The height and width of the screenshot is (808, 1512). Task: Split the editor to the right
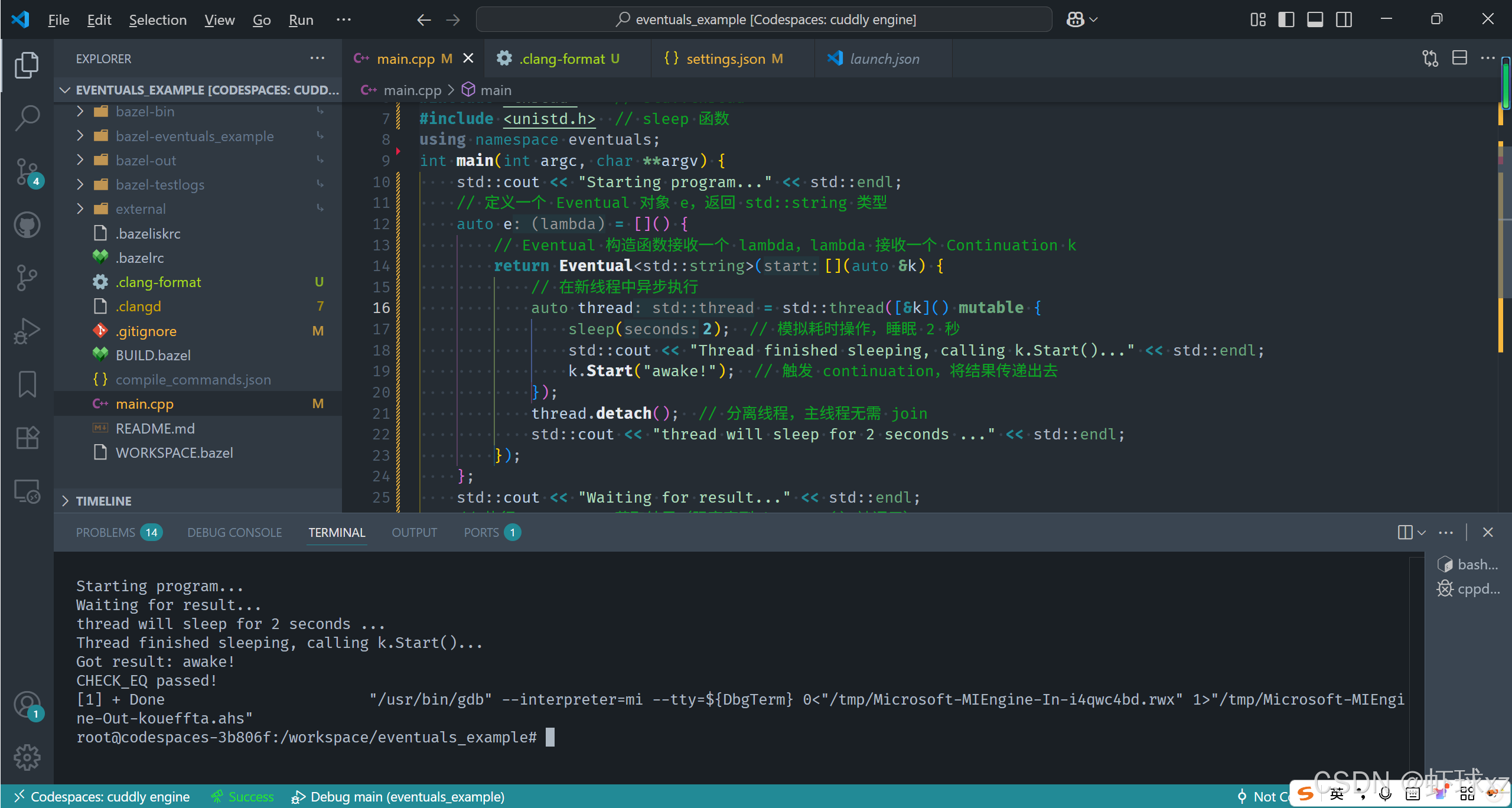1459,58
